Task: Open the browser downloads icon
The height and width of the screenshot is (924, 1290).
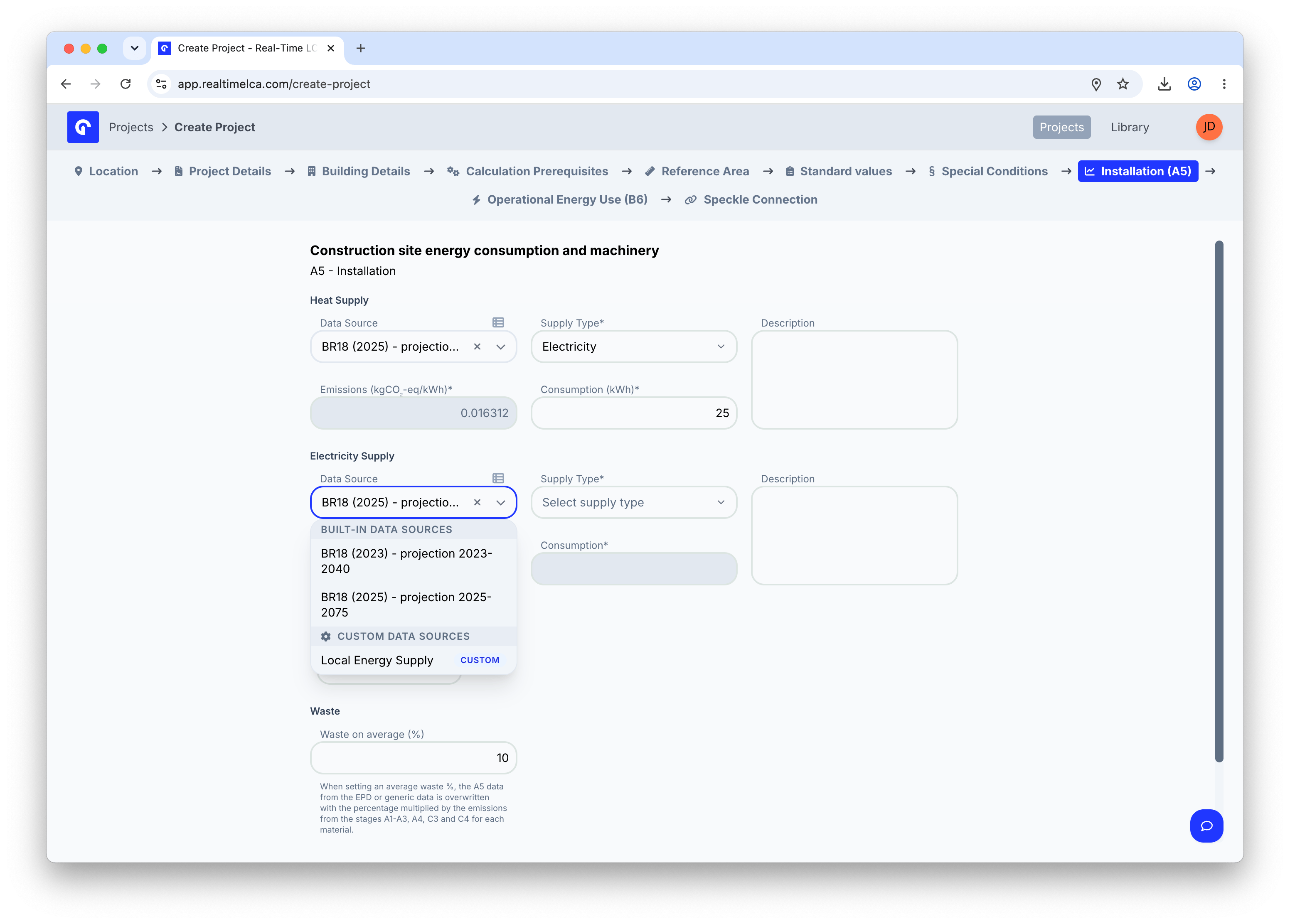Action: click(1164, 84)
